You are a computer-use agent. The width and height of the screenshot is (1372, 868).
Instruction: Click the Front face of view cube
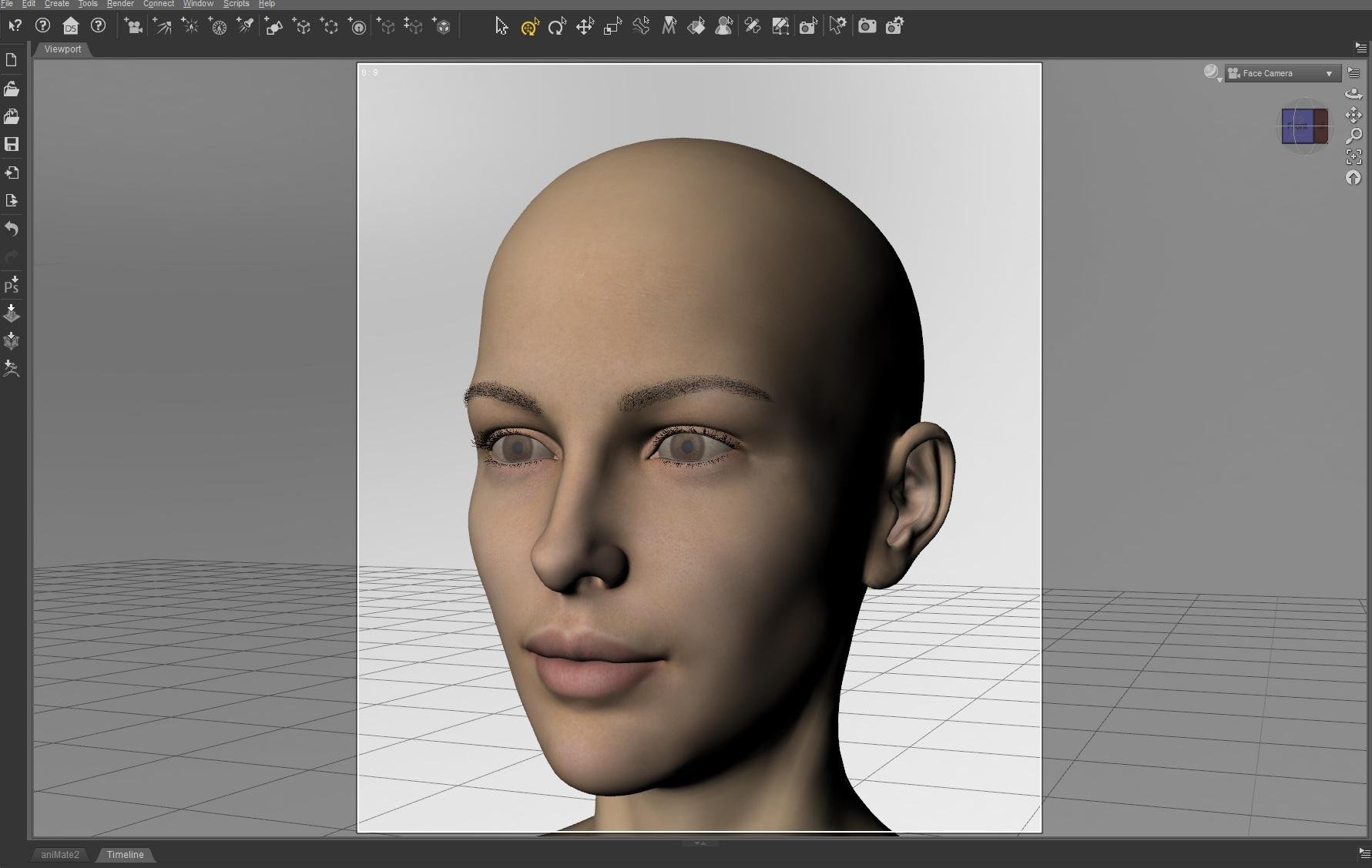1298,126
